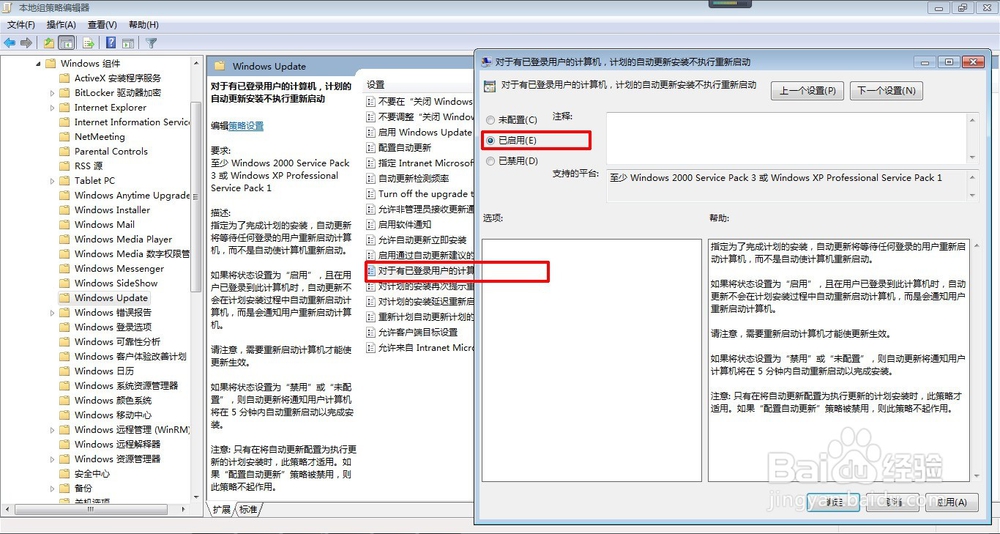
Task: Select the Windows Update tree item
Action: [111, 298]
